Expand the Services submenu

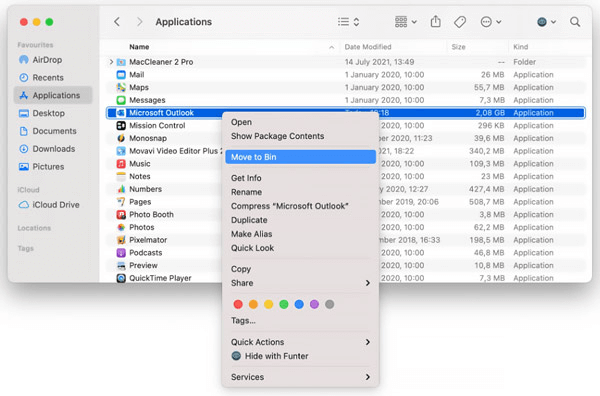click(300, 377)
